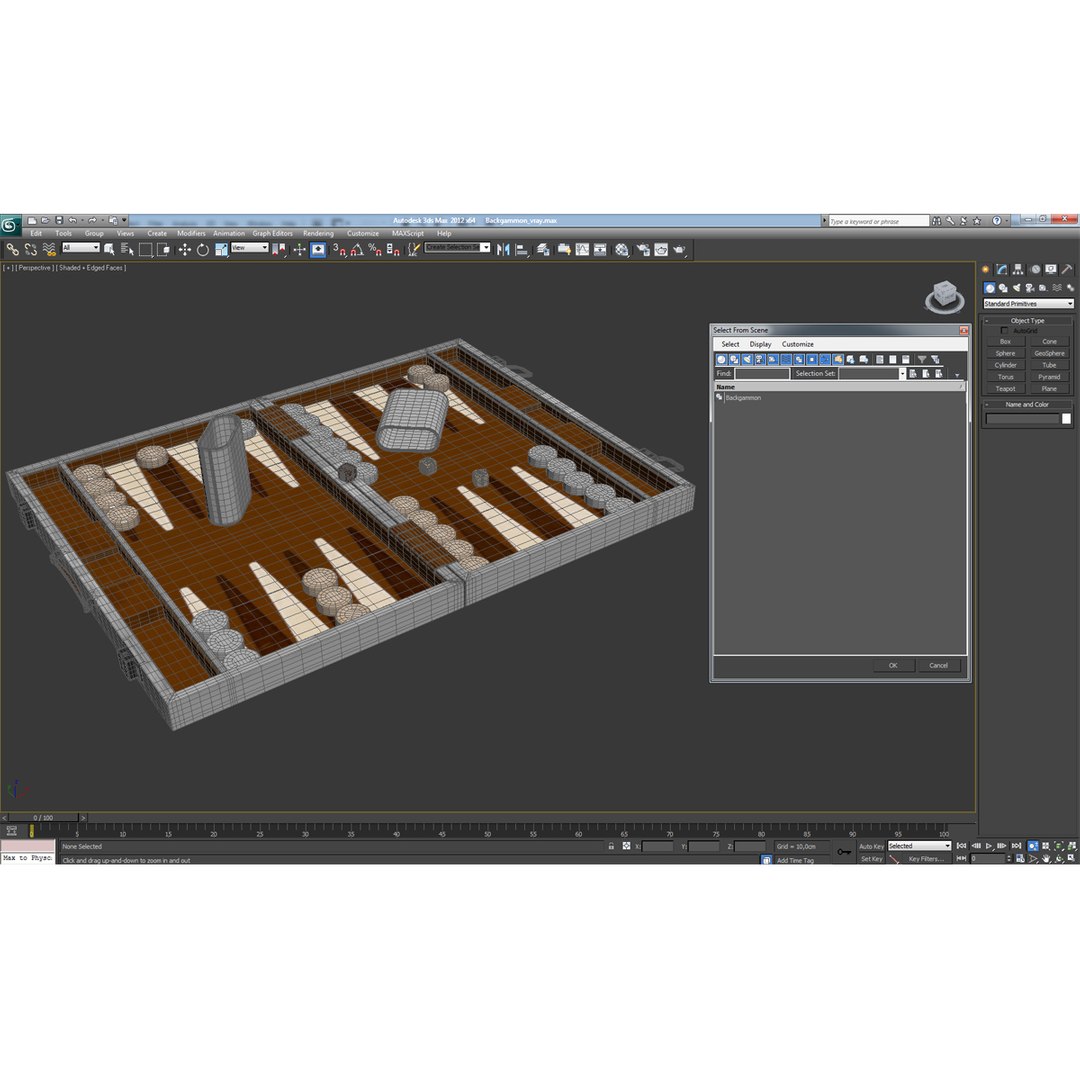The height and width of the screenshot is (1080, 1080).
Task: Toggle Angle Snap icon
Action: point(357,250)
